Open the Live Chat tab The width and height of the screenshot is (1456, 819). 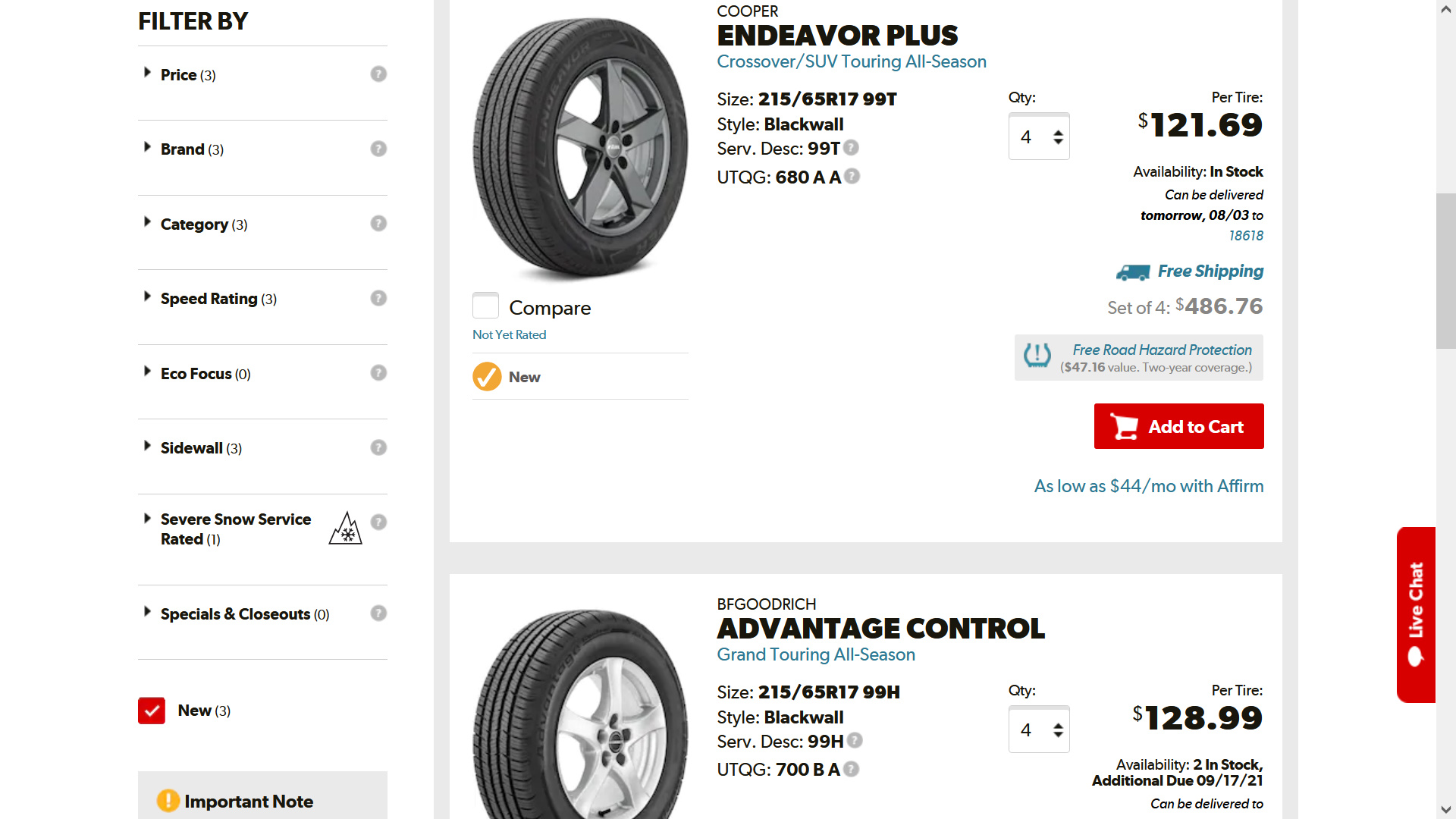[x=1416, y=615]
